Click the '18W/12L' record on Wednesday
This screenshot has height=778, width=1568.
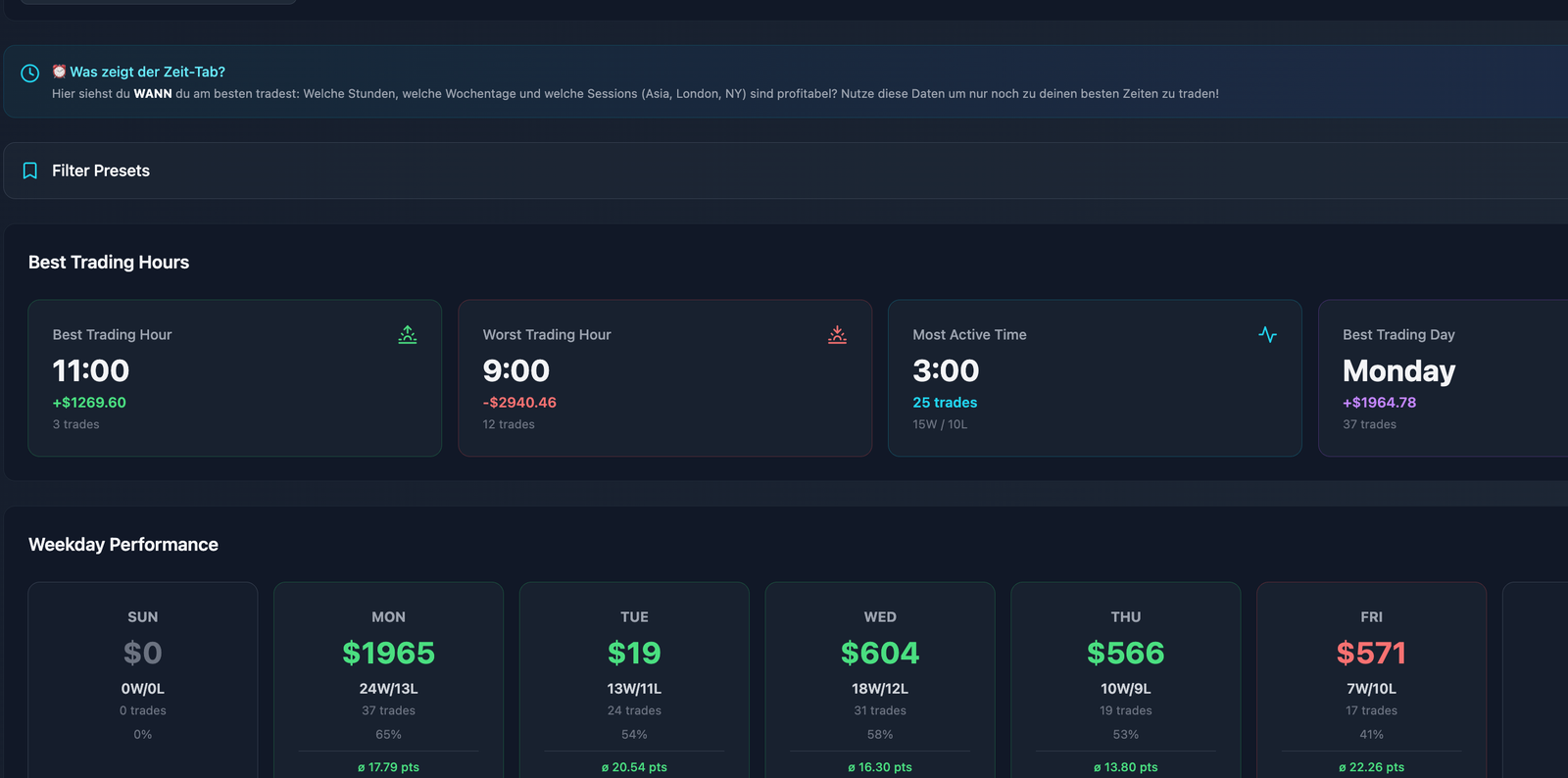point(880,689)
